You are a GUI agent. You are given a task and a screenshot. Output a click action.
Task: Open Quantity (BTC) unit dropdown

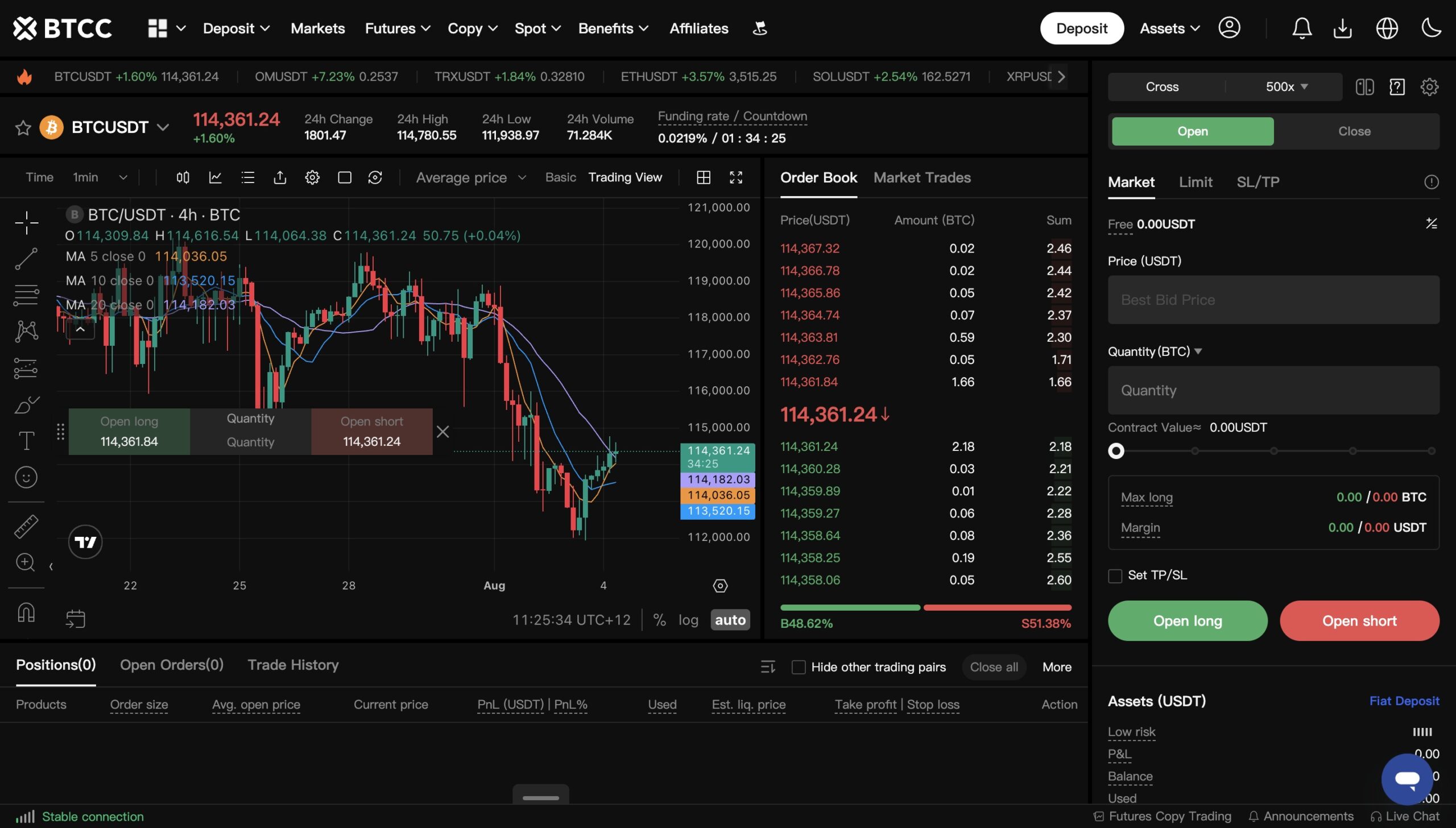tap(1155, 351)
